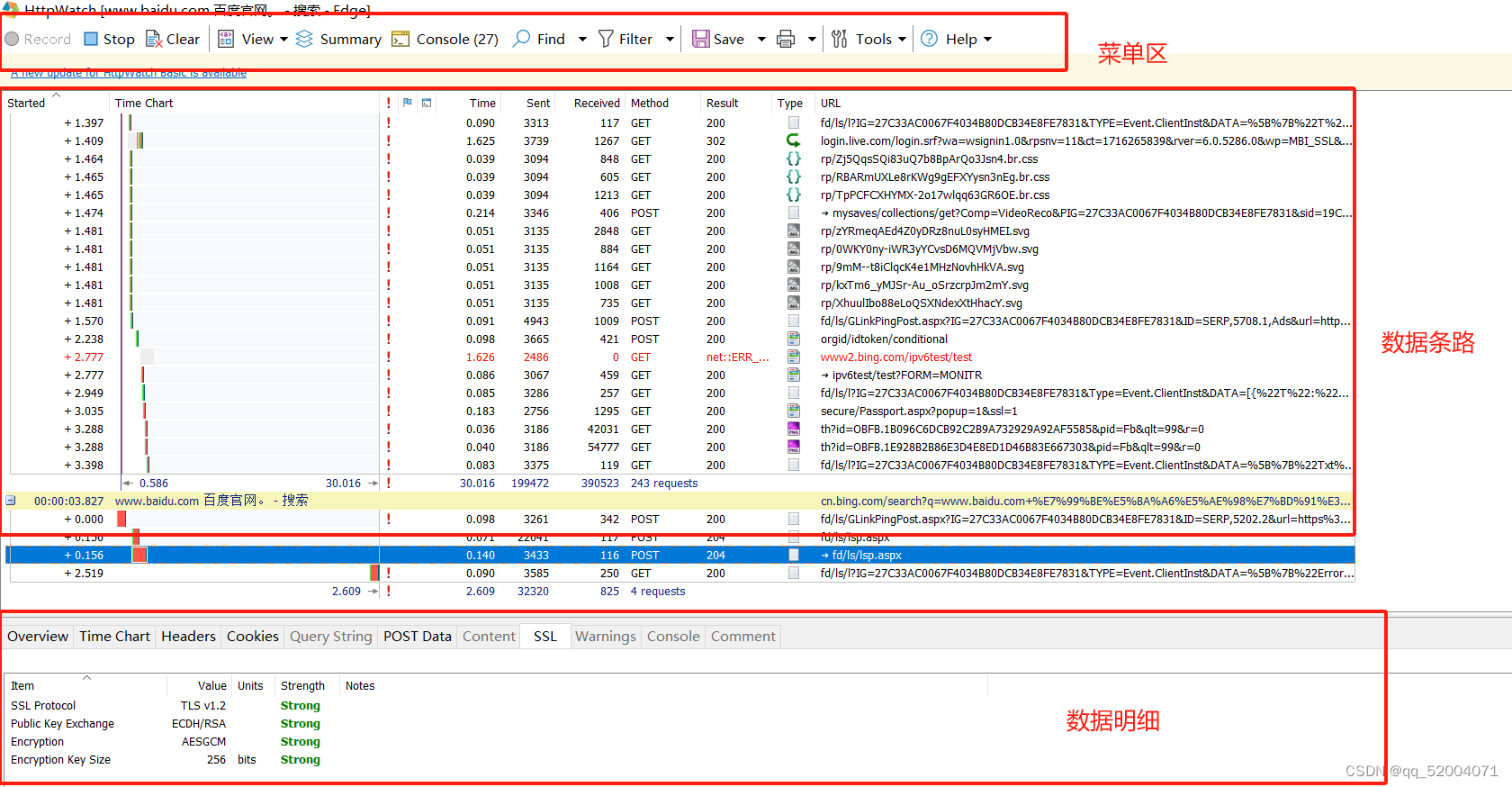Open the HttpWatch update available link
This screenshot has height=787, width=1512.
tap(129, 73)
